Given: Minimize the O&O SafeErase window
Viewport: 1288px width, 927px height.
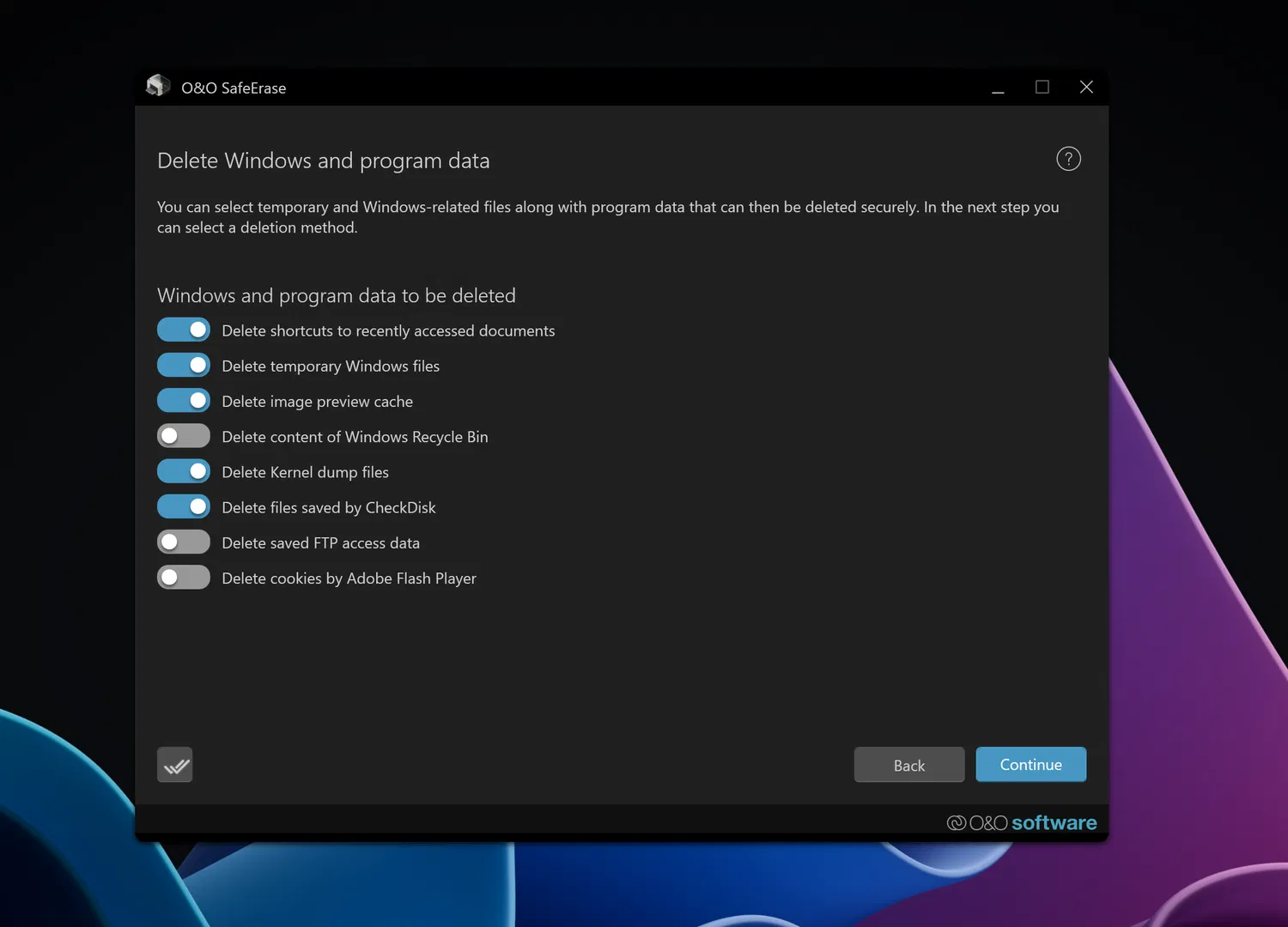Looking at the screenshot, I should tap(998, 88).
